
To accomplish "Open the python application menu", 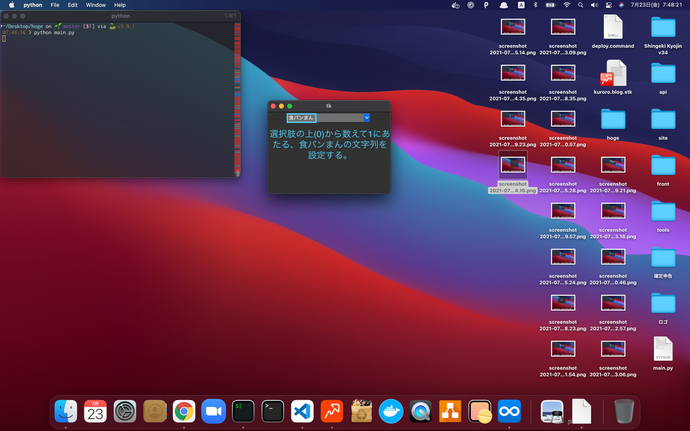I will pos(33,5).
